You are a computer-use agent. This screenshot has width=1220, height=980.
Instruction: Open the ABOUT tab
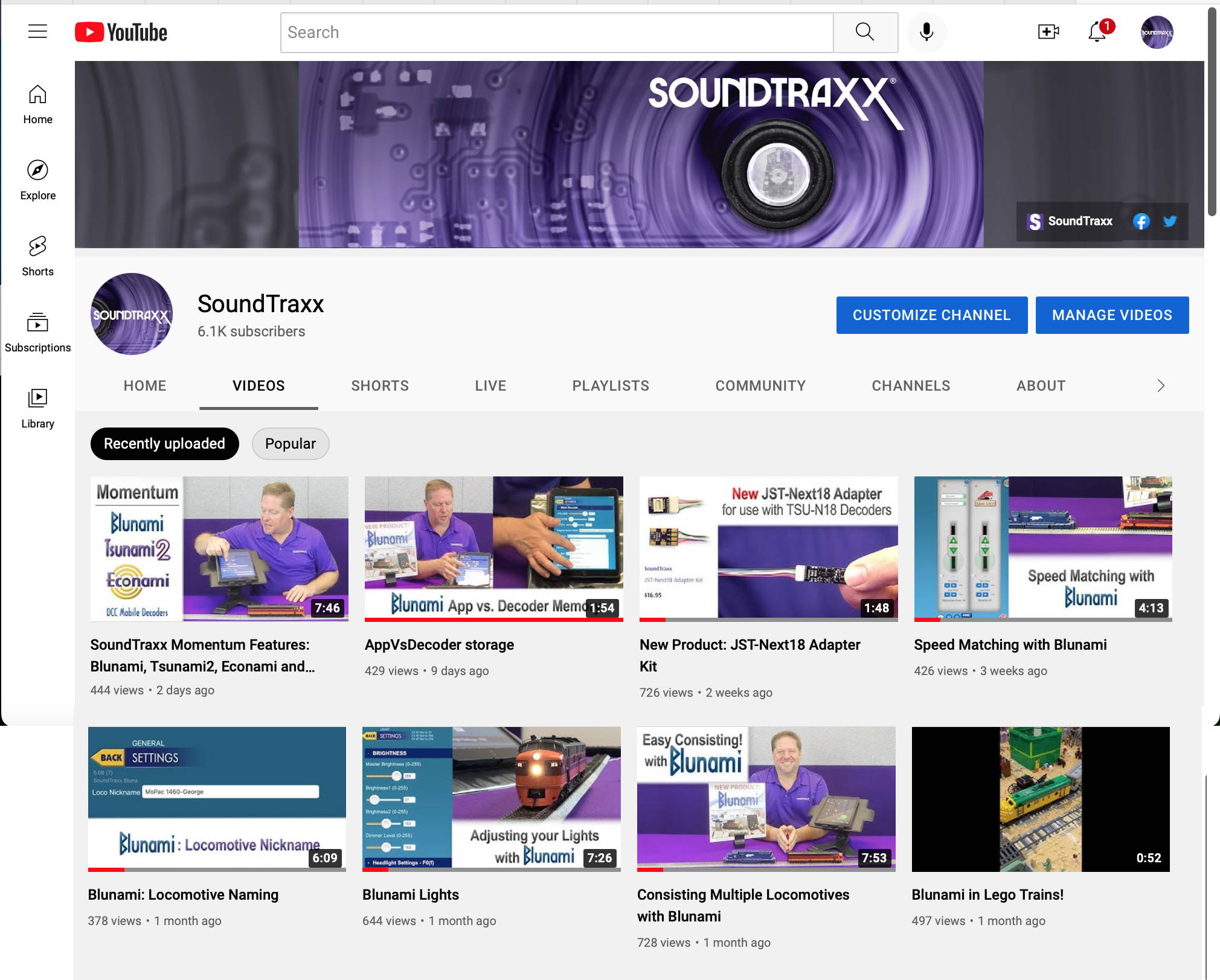[x=1041, y=386]
